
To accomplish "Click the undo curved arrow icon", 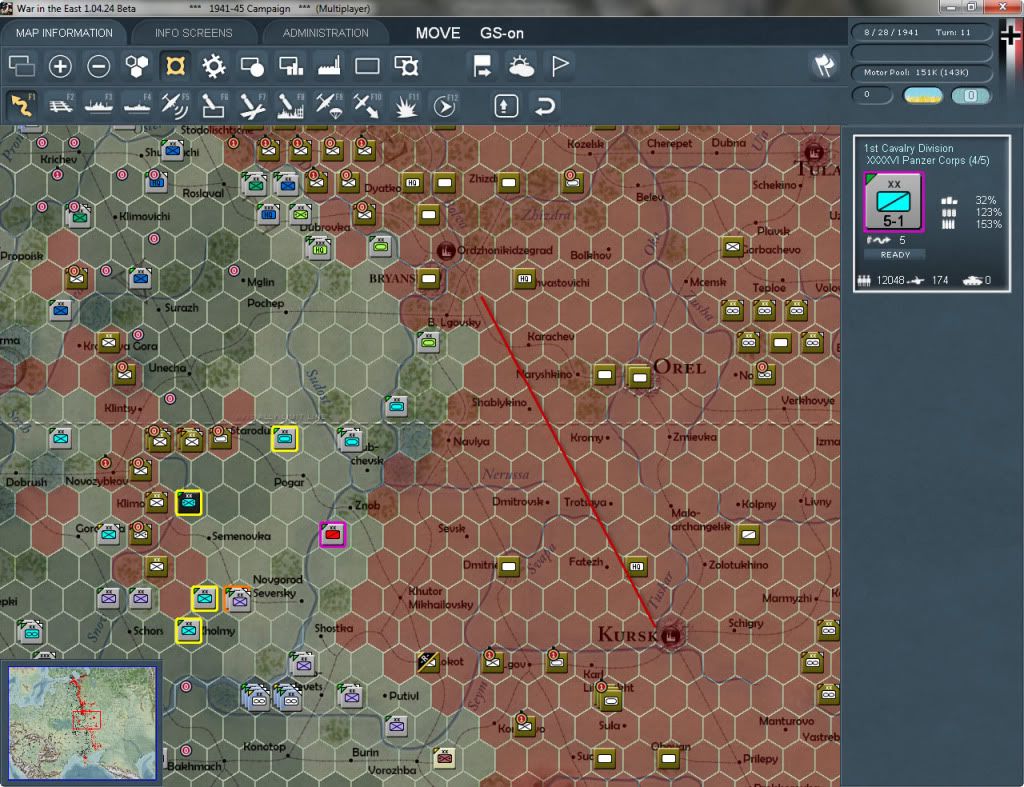I will click(x=545, y=106).
